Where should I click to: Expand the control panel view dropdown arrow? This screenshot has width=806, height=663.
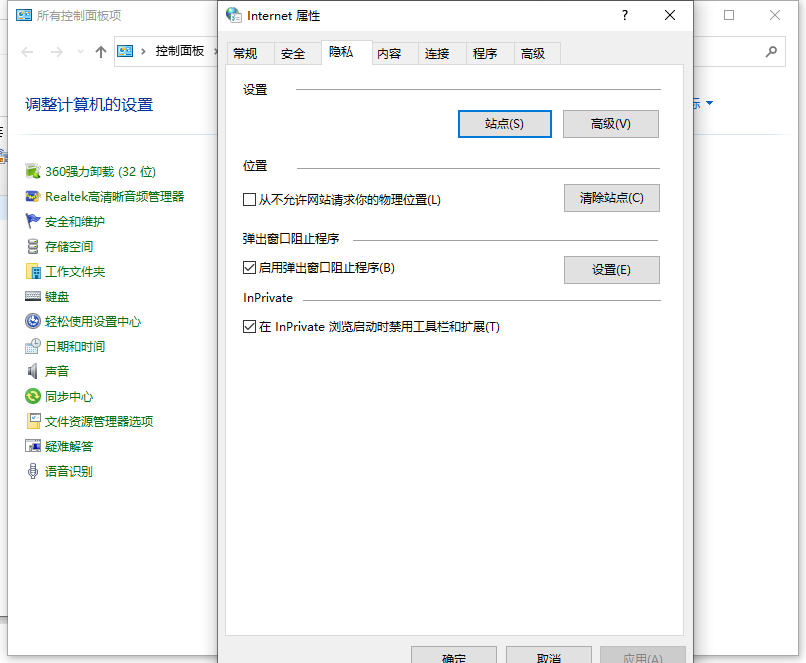pyautogui.click(x=709, y=104)
